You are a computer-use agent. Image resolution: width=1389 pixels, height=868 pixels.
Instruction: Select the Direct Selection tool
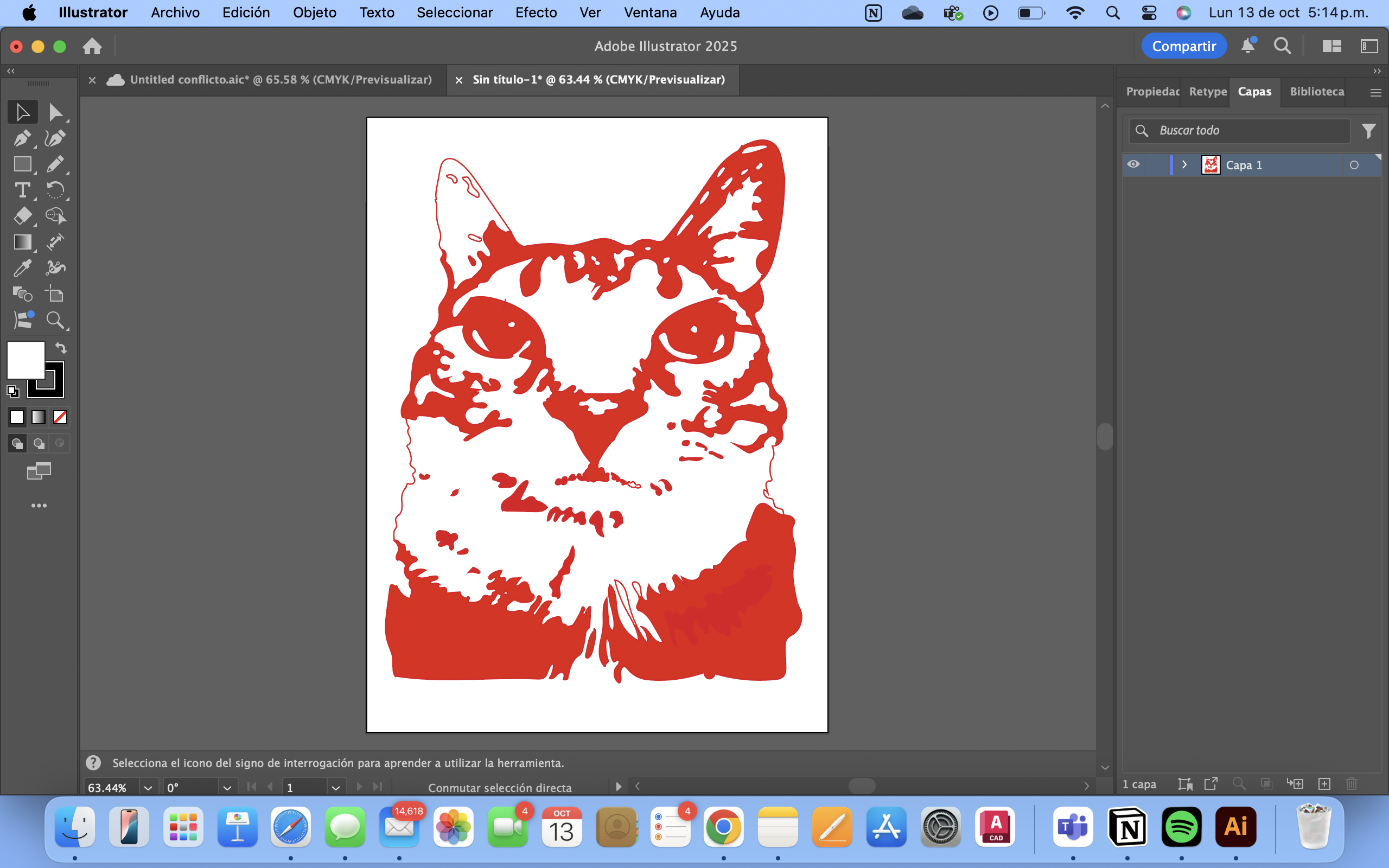55,112
